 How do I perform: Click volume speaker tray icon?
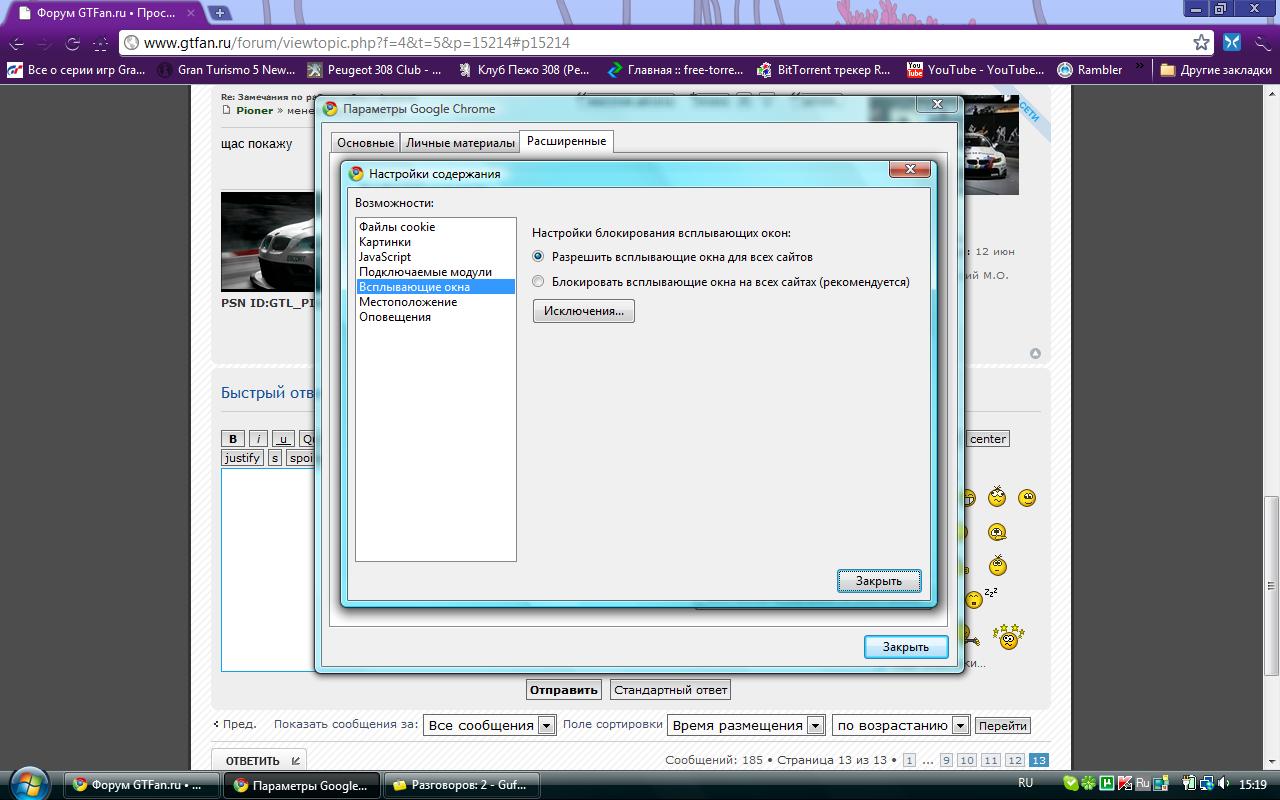pyautogui.click(x=1225, y=784)
